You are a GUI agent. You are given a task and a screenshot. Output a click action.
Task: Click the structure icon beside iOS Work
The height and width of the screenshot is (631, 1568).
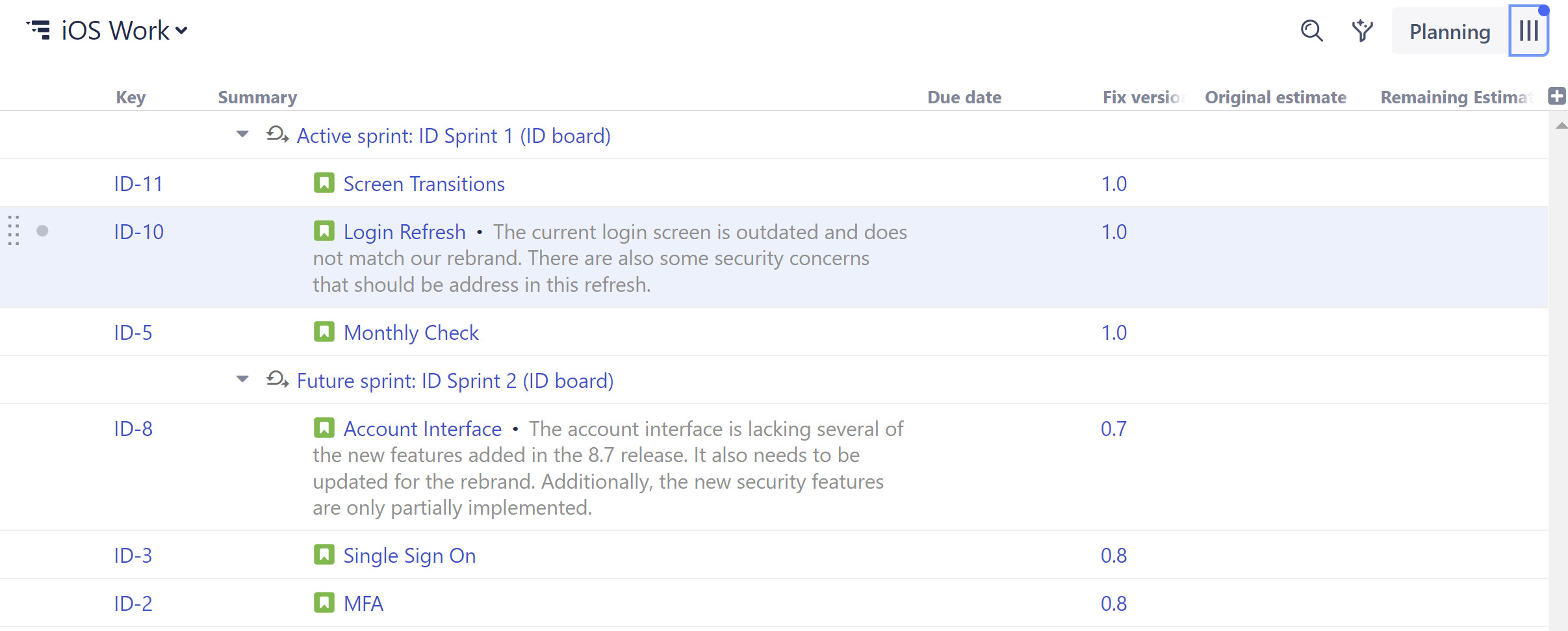tap(39, 30)
